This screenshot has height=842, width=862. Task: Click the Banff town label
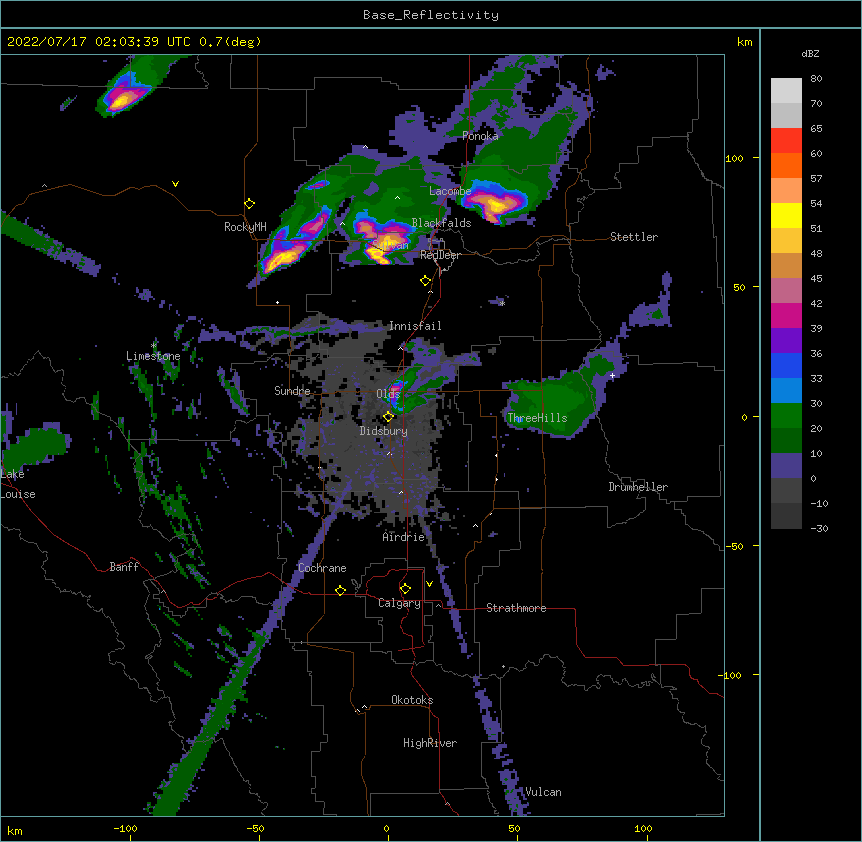coord(124,567)
